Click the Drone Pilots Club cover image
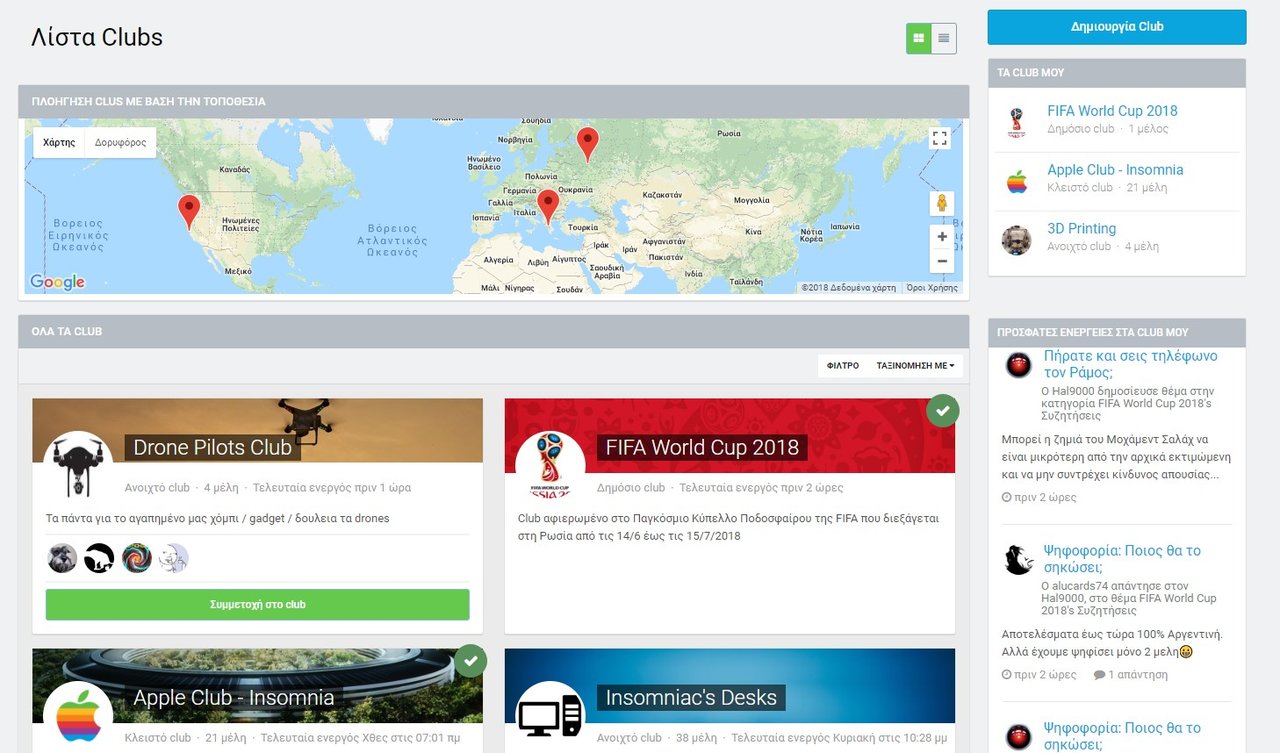 click(257, 430)
